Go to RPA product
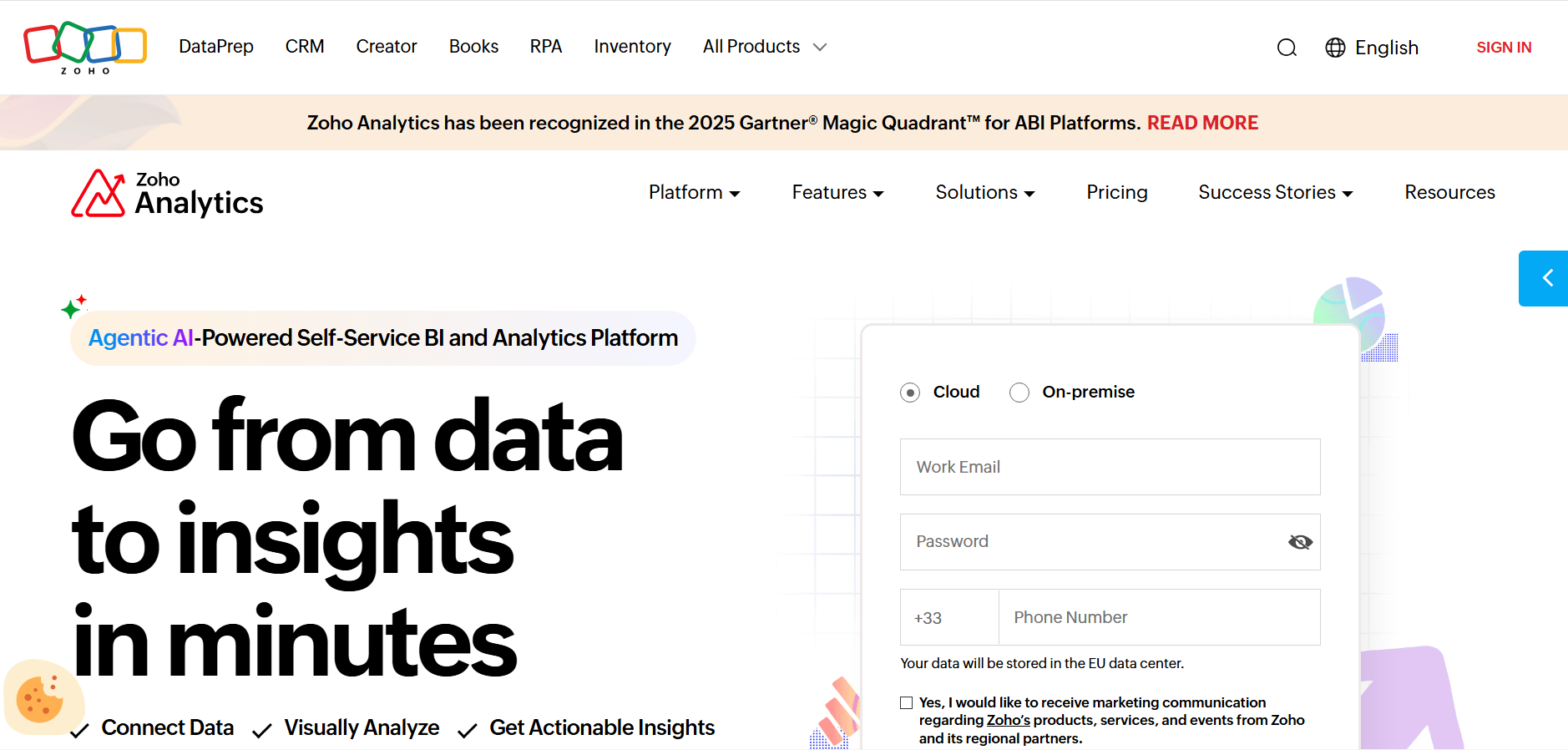 point(546,47)
